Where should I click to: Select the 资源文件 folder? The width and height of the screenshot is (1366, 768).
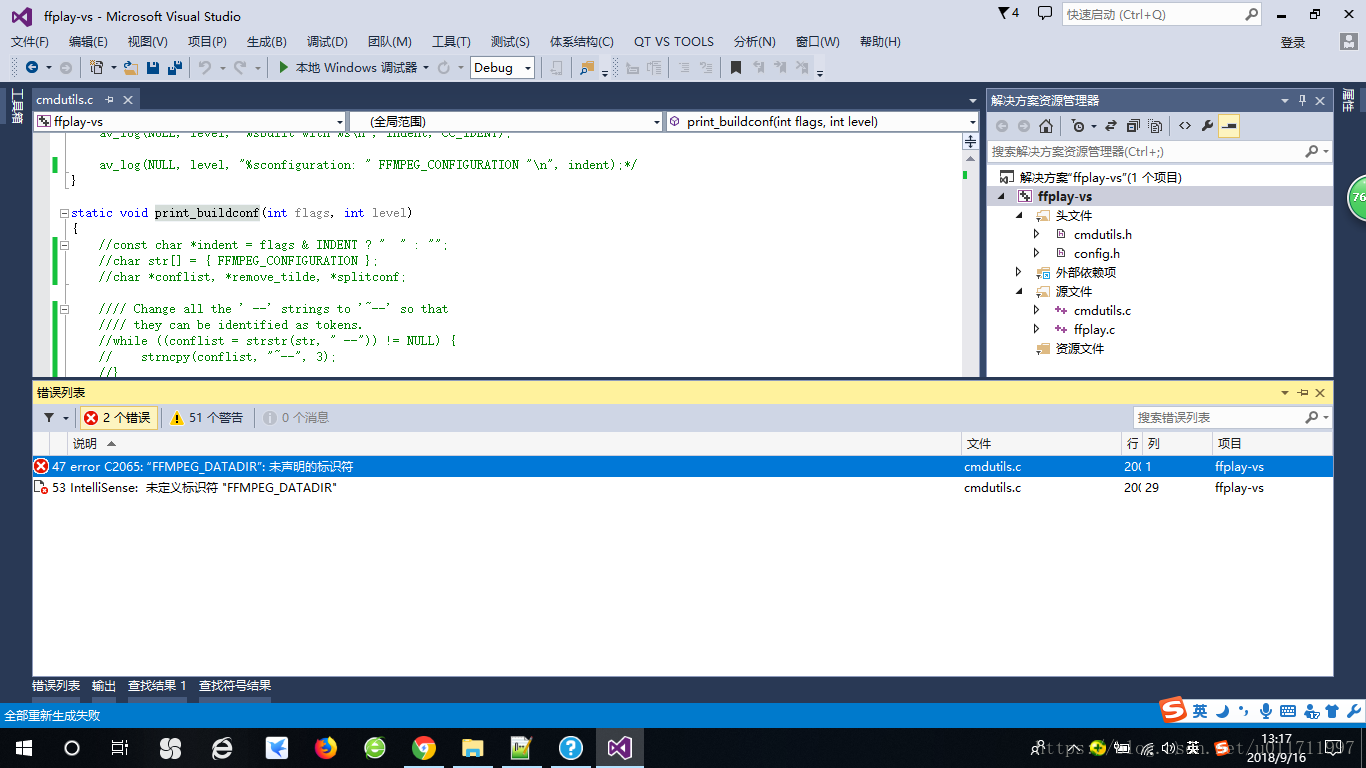click(x=1080, y=348)
